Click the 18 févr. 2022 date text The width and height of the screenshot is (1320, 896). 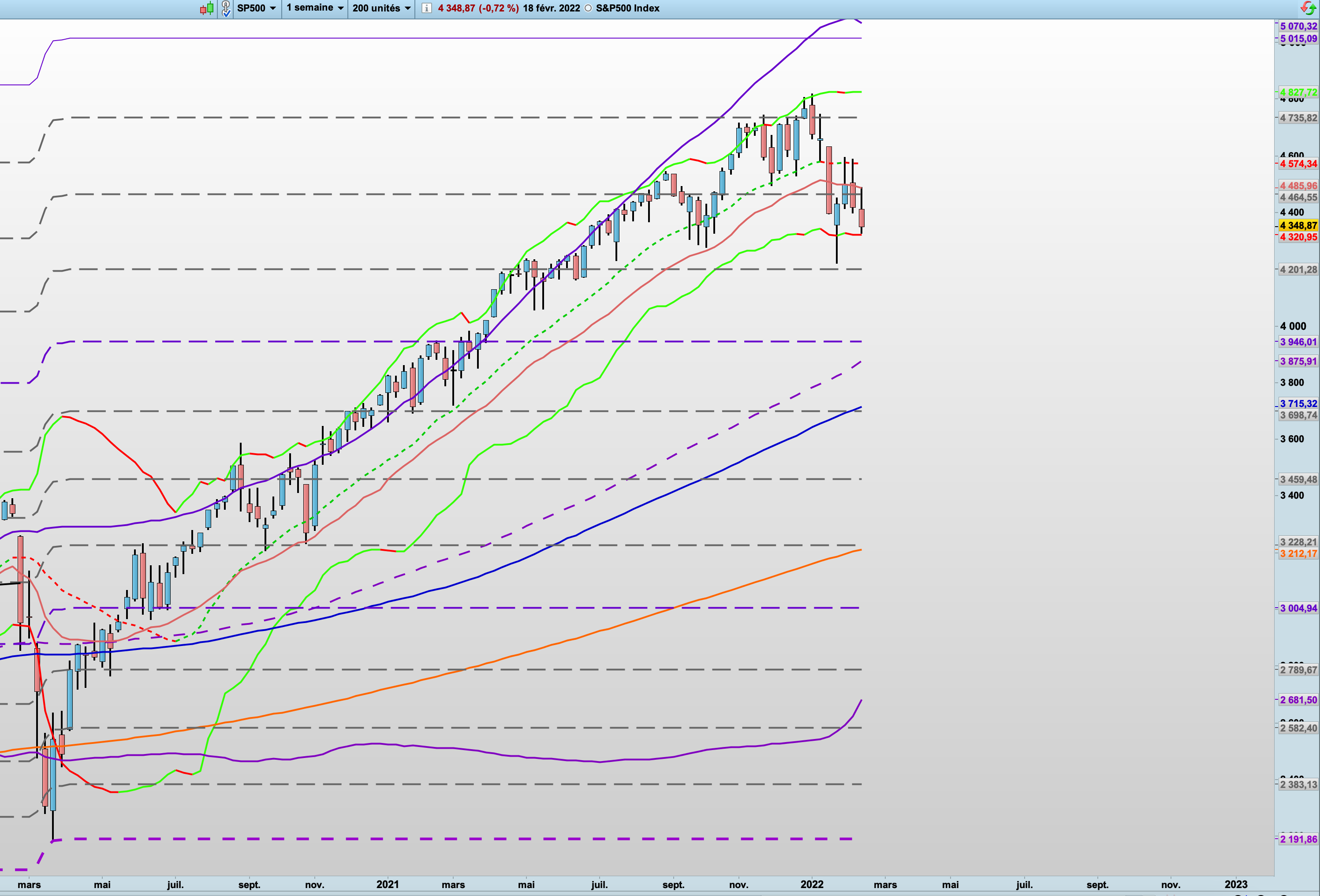(x=551, y=8)
